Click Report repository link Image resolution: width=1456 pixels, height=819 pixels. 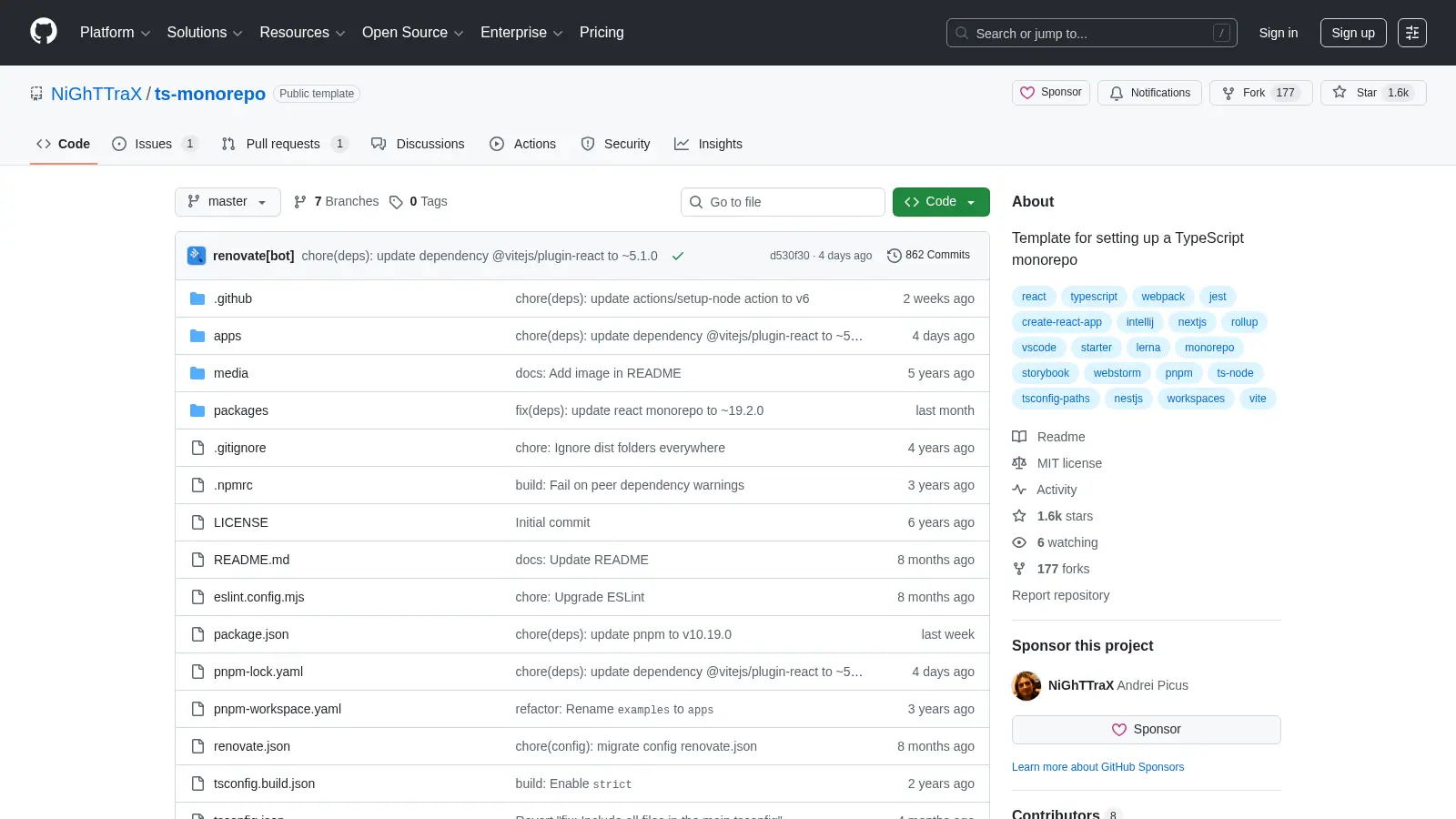1060,595
